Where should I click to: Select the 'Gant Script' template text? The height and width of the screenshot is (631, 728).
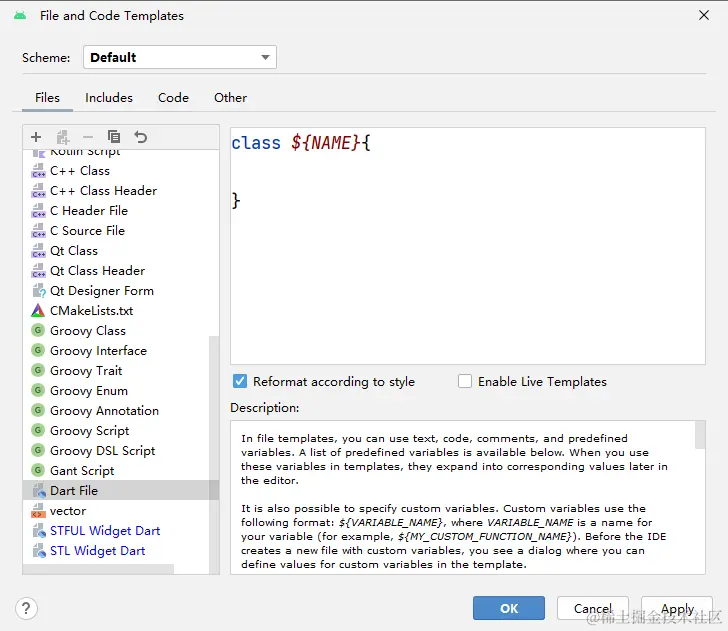tap(82, 470)
